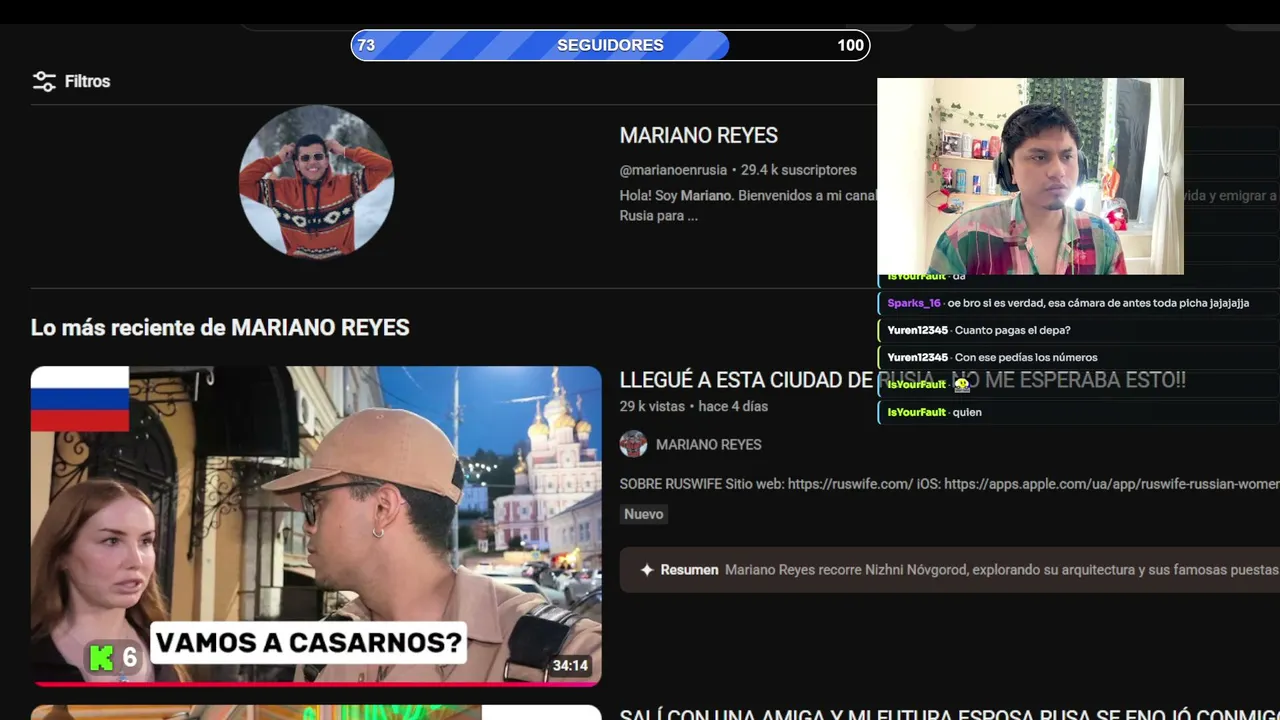1280x720 pixels.
Task: Open the 'LLEGUÉ A ESTA CIUDAD DE RUSIA' video title
Action: click(902, 380)
